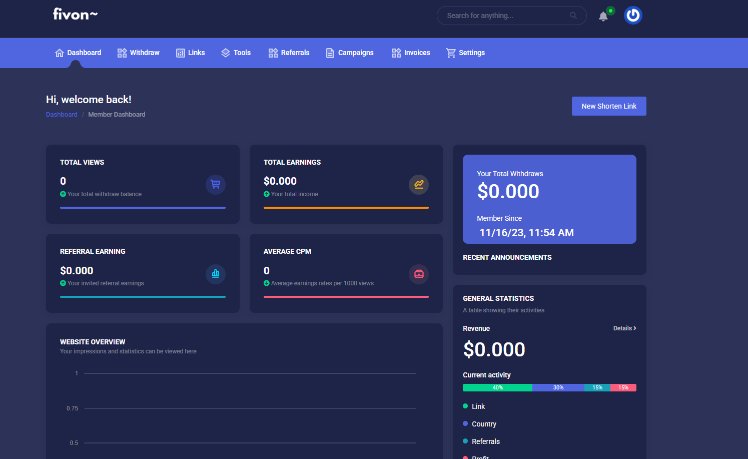Click the Average CPM icon
This screenshot has height=459, width=748.
(x=419, y=274)
